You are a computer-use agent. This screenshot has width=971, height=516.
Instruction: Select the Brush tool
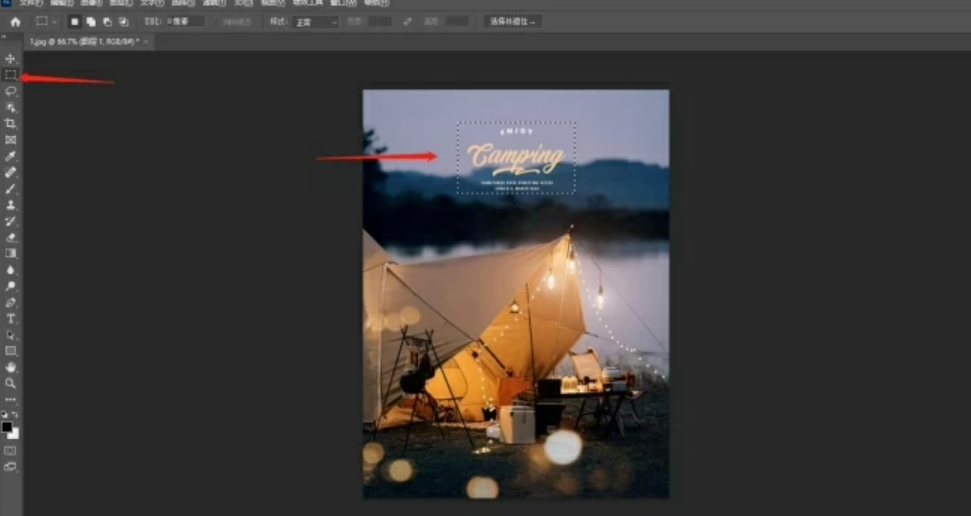(x=11, y=189)
